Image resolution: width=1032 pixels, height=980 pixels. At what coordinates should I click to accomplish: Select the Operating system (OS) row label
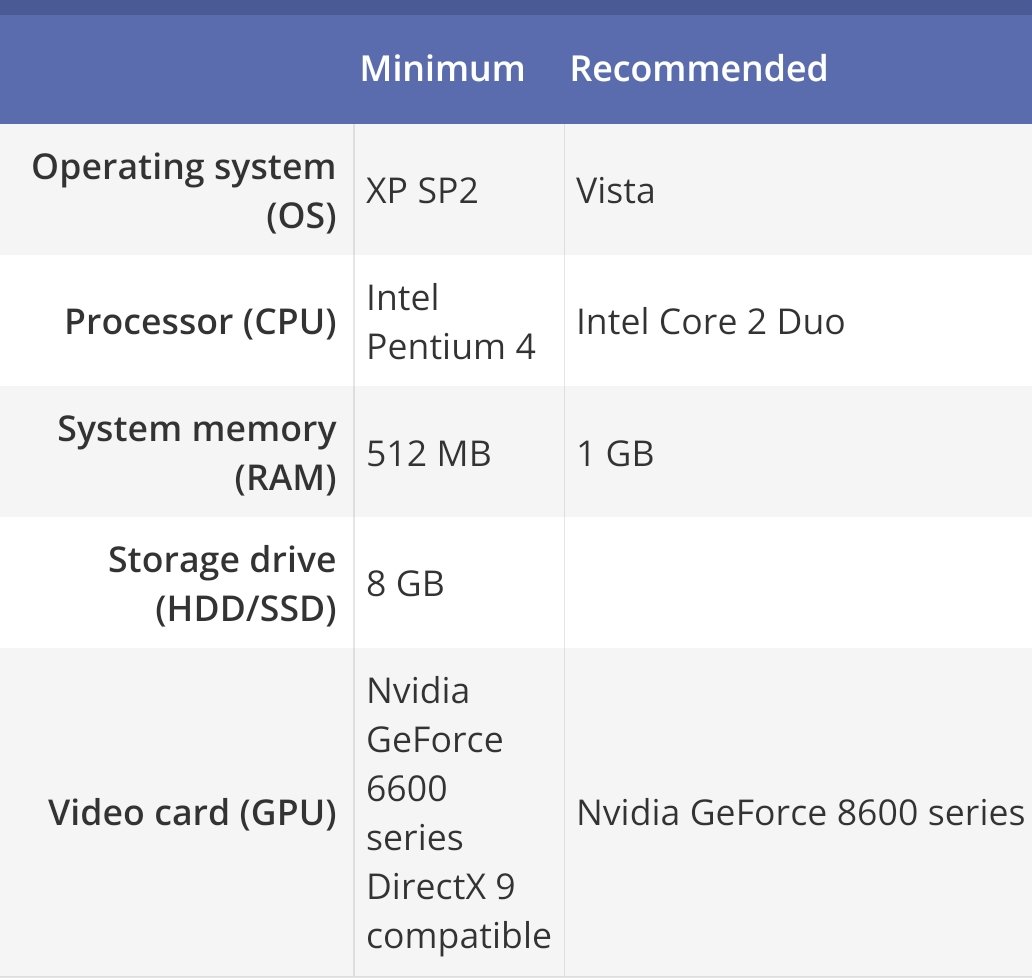tap(184, 190)
